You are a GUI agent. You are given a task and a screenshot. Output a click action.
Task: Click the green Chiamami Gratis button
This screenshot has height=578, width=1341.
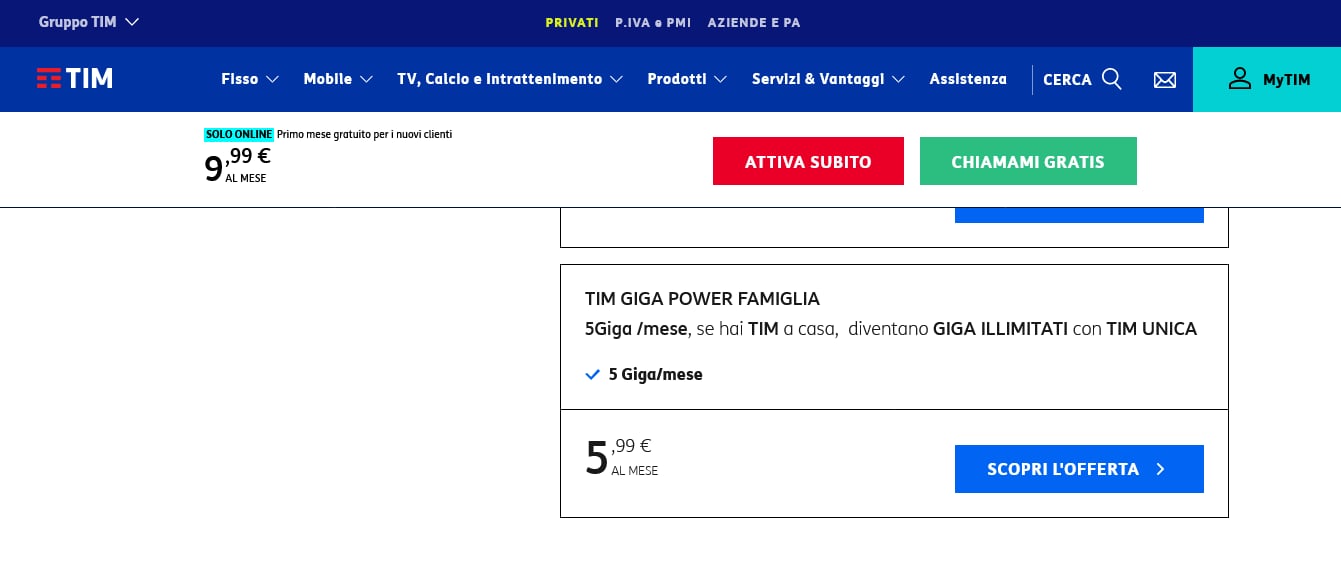pos(1028,161)
